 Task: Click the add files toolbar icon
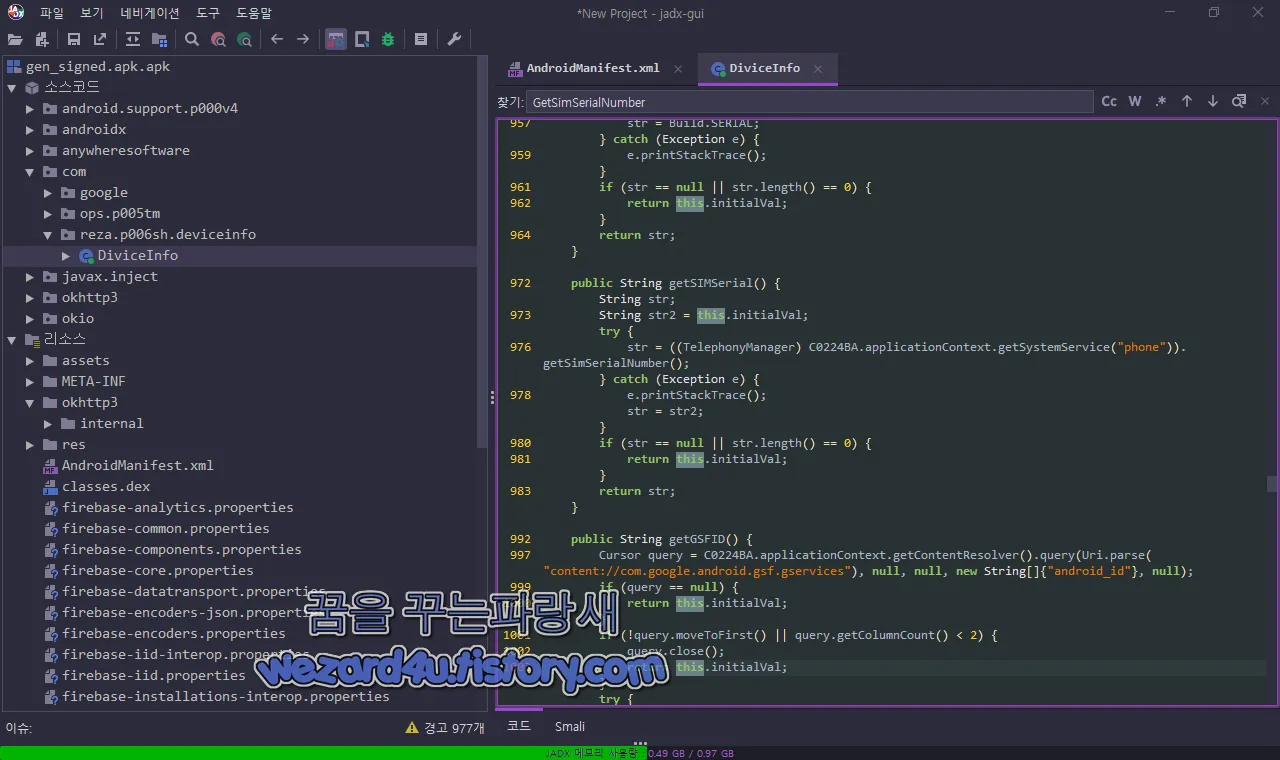coord(42,39)
